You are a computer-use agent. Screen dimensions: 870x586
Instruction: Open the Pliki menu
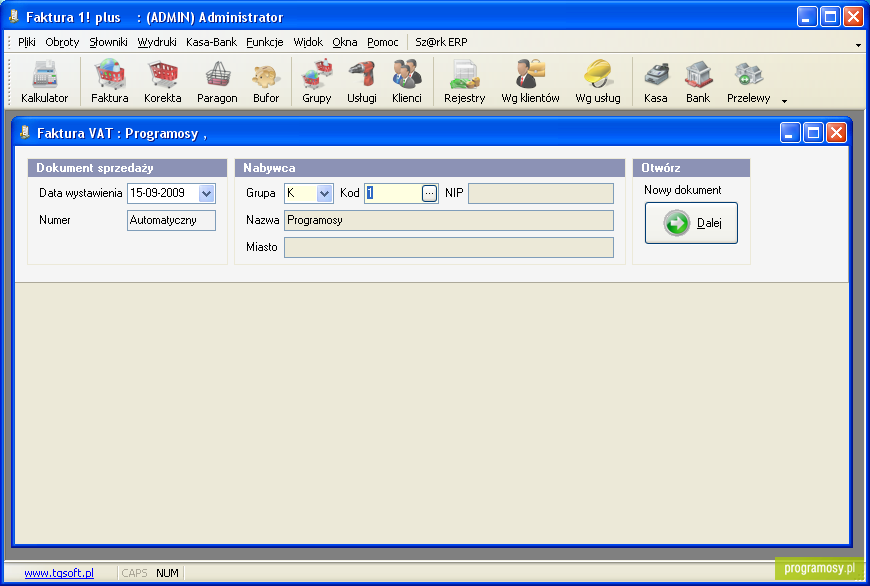coord(27,42)
